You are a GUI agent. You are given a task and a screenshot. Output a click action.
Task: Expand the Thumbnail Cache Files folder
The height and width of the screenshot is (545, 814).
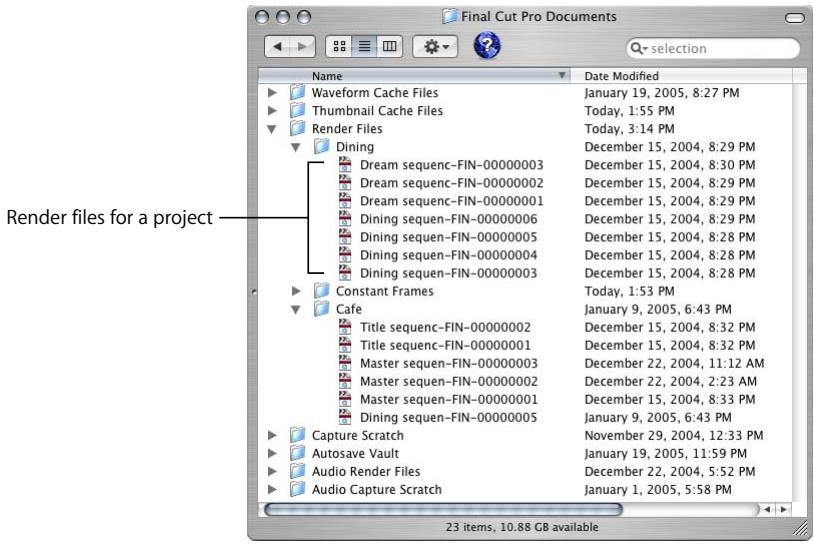point(272,111)
